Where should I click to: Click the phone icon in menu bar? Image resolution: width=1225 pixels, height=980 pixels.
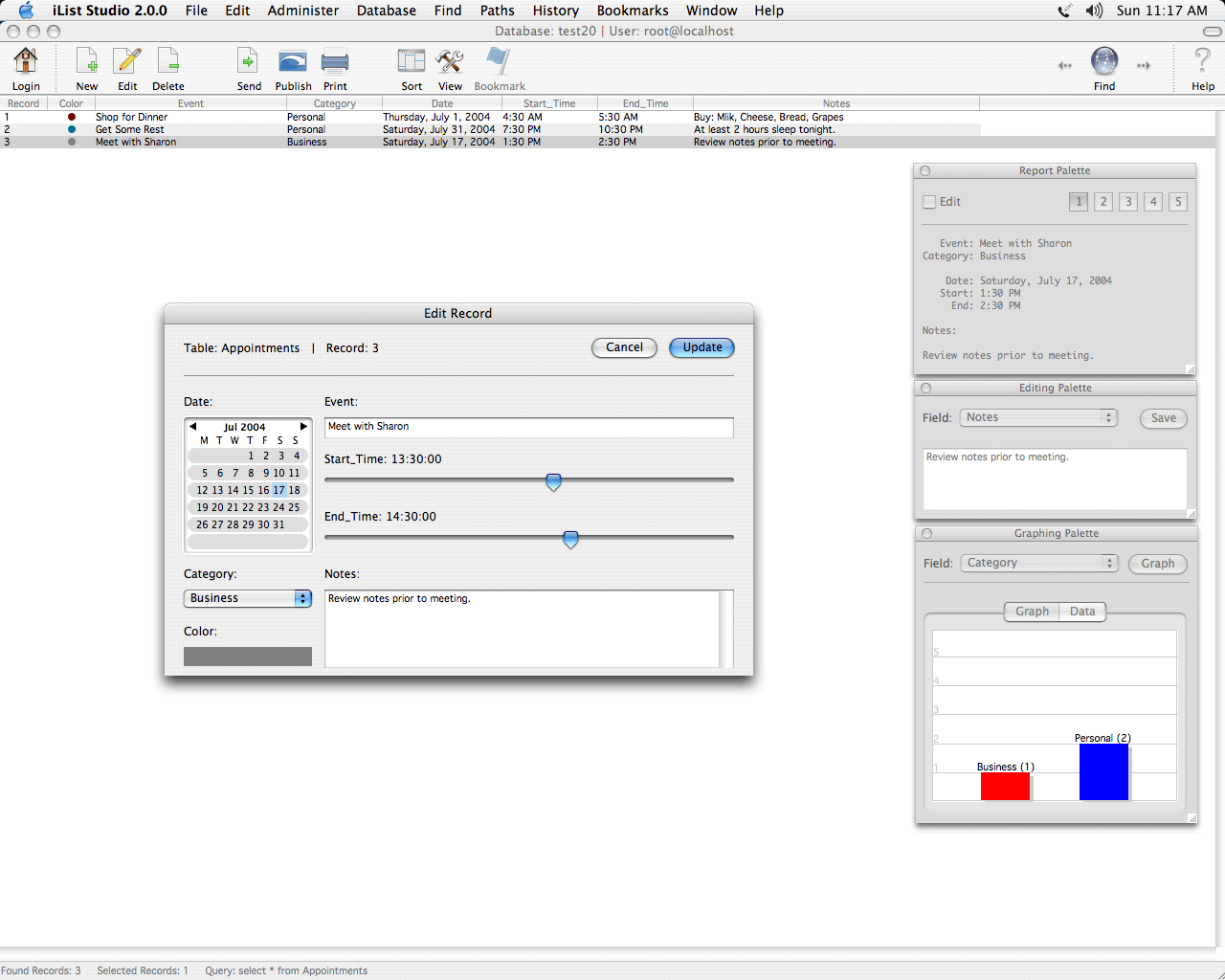coord(1064,11)
